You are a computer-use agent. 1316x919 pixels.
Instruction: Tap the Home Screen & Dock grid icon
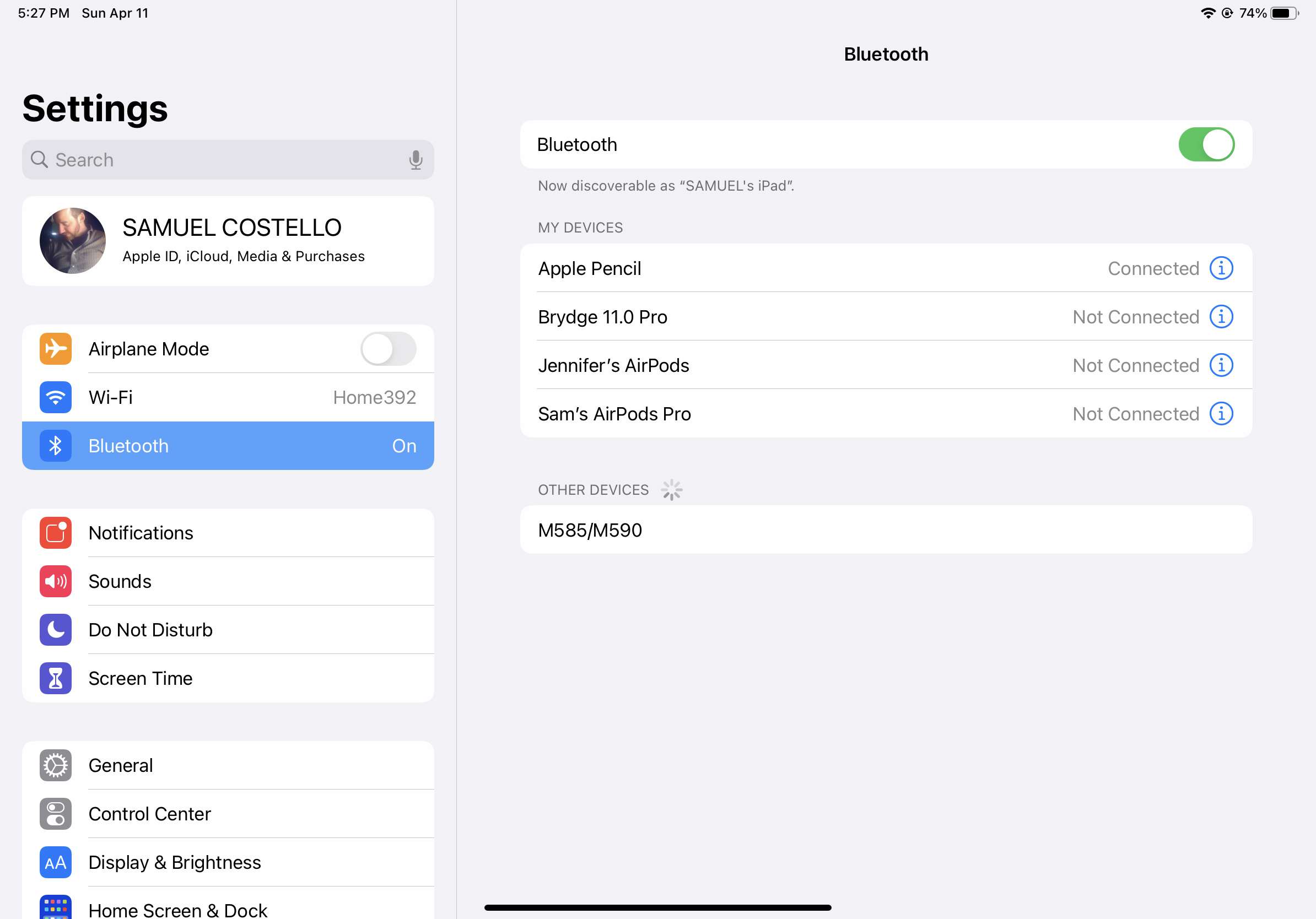click(56, 907)
